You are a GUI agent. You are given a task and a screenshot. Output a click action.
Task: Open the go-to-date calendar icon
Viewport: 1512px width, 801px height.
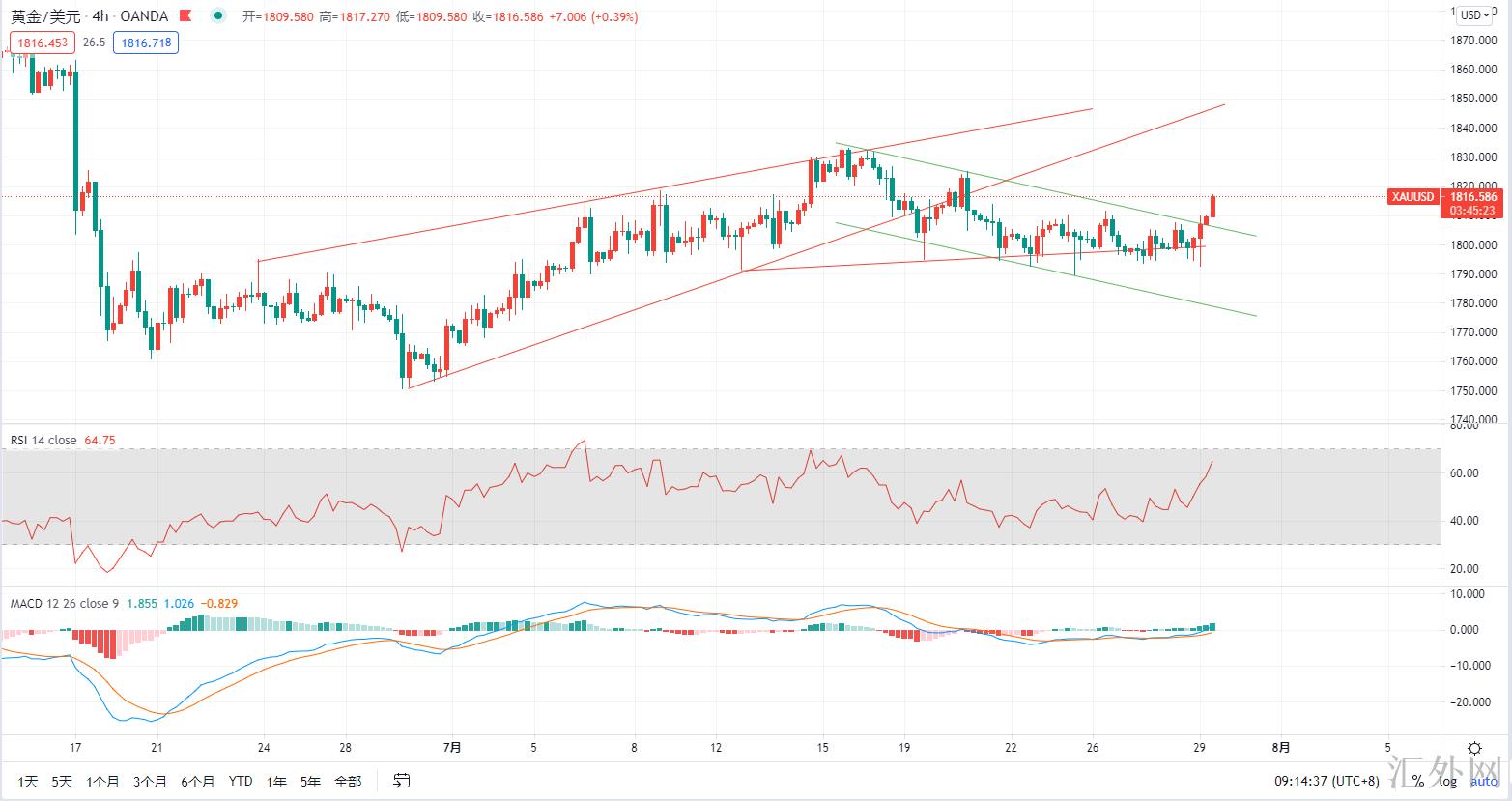403,781
